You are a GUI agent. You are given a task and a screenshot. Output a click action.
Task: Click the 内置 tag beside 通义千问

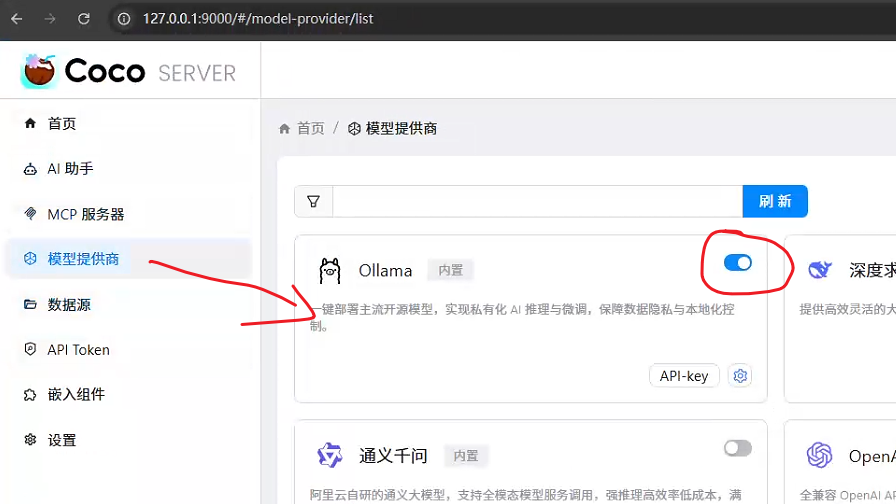click(466, 456)
